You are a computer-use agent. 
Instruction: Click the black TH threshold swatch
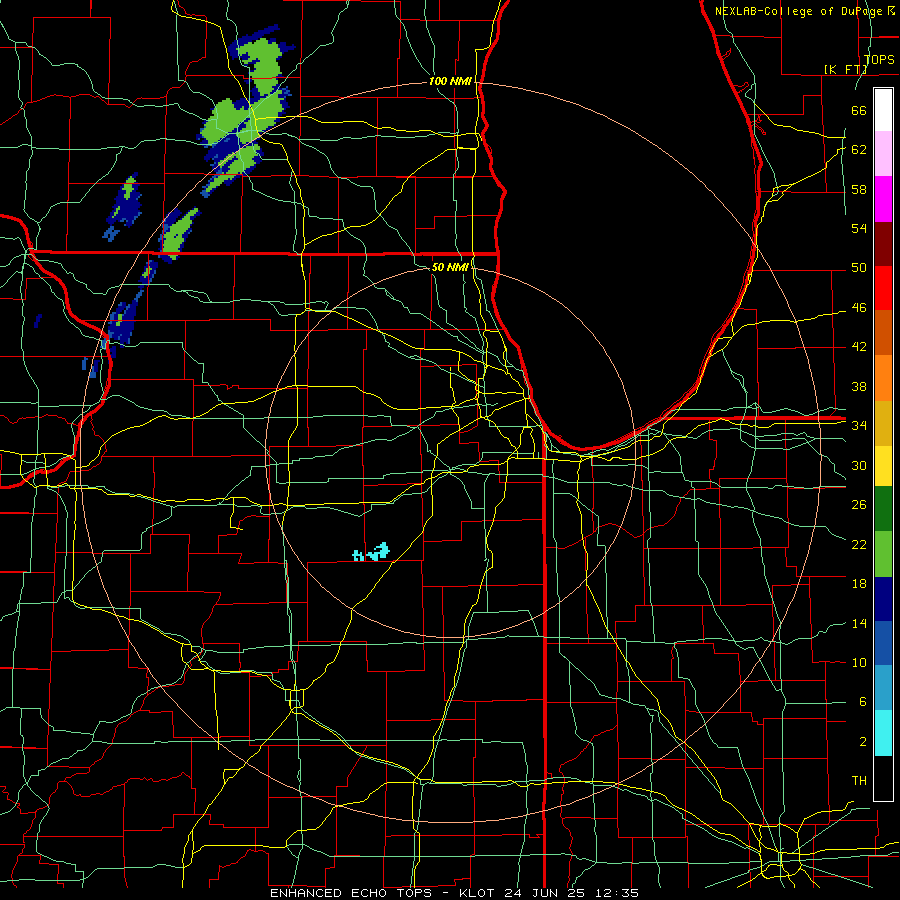coord(883,778)
